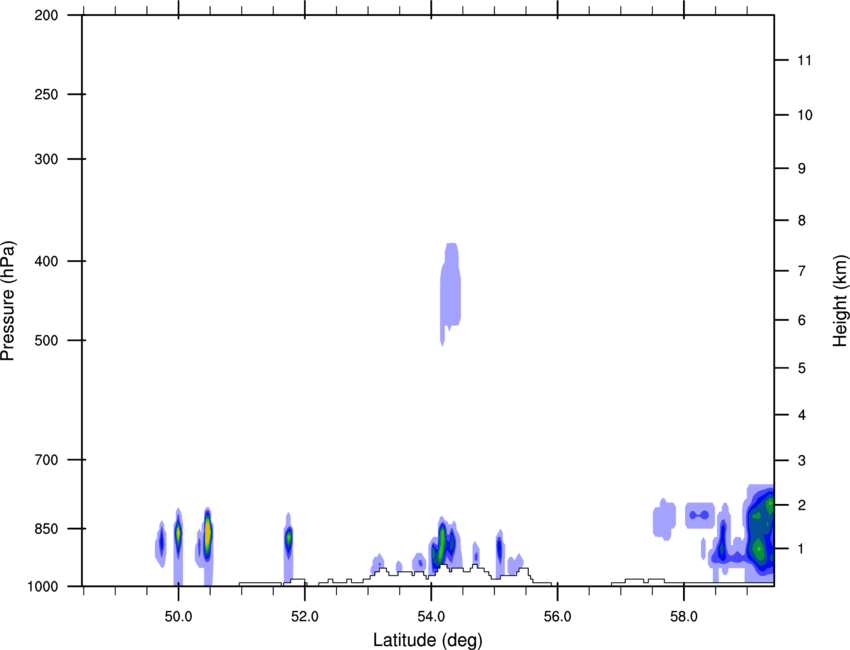Click the 'Pressure (hPa)' axis title
The height and width of the screenshot is (650, 850).
click(x=8, y=301)
